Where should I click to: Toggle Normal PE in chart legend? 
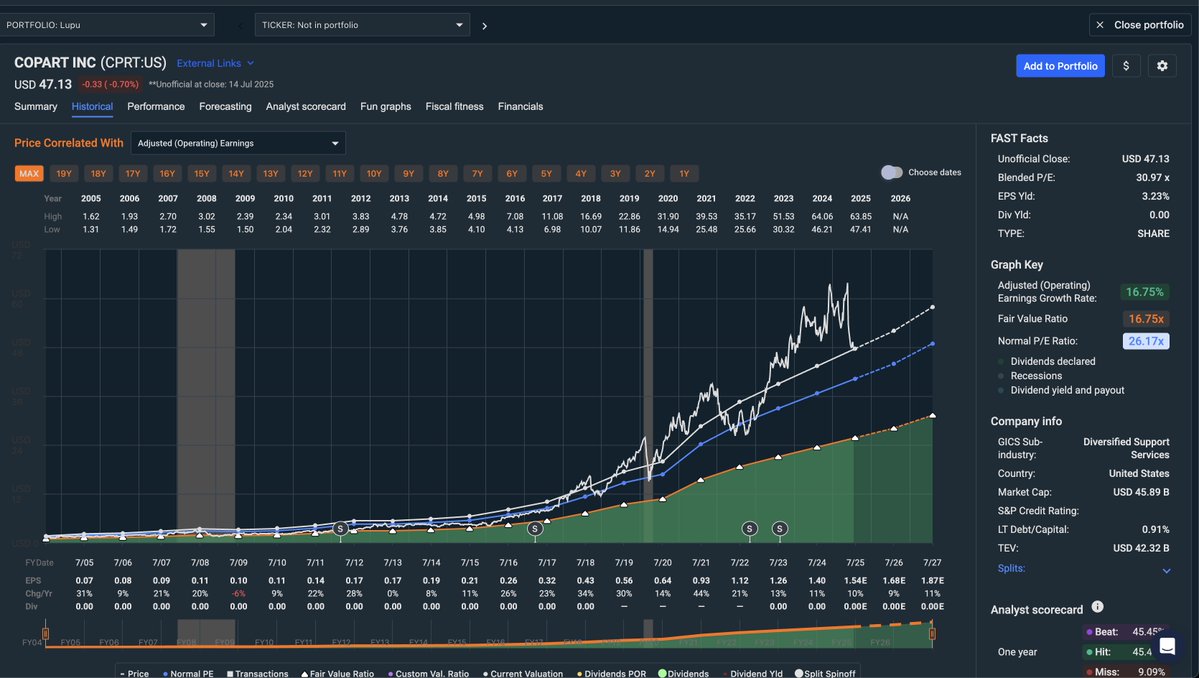click(188, 673)
